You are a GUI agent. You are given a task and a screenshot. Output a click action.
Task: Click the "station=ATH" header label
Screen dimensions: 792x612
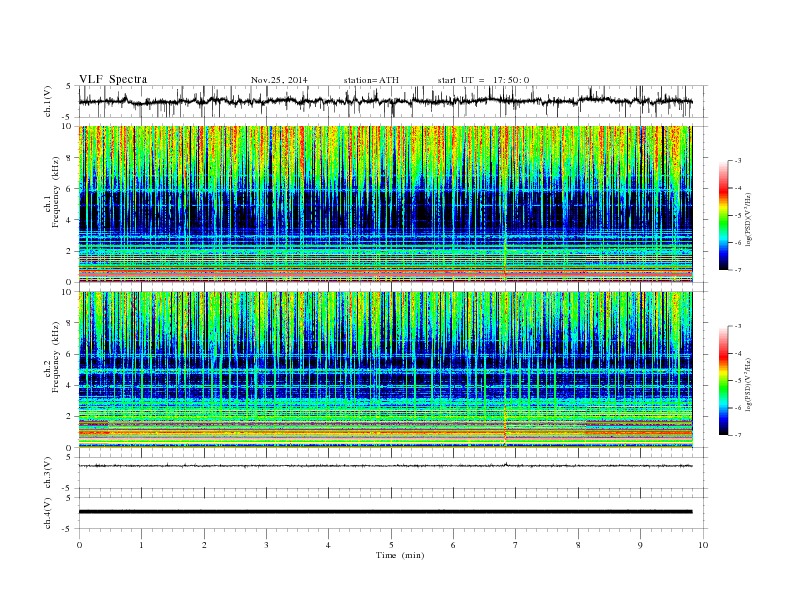pos(371,80)
